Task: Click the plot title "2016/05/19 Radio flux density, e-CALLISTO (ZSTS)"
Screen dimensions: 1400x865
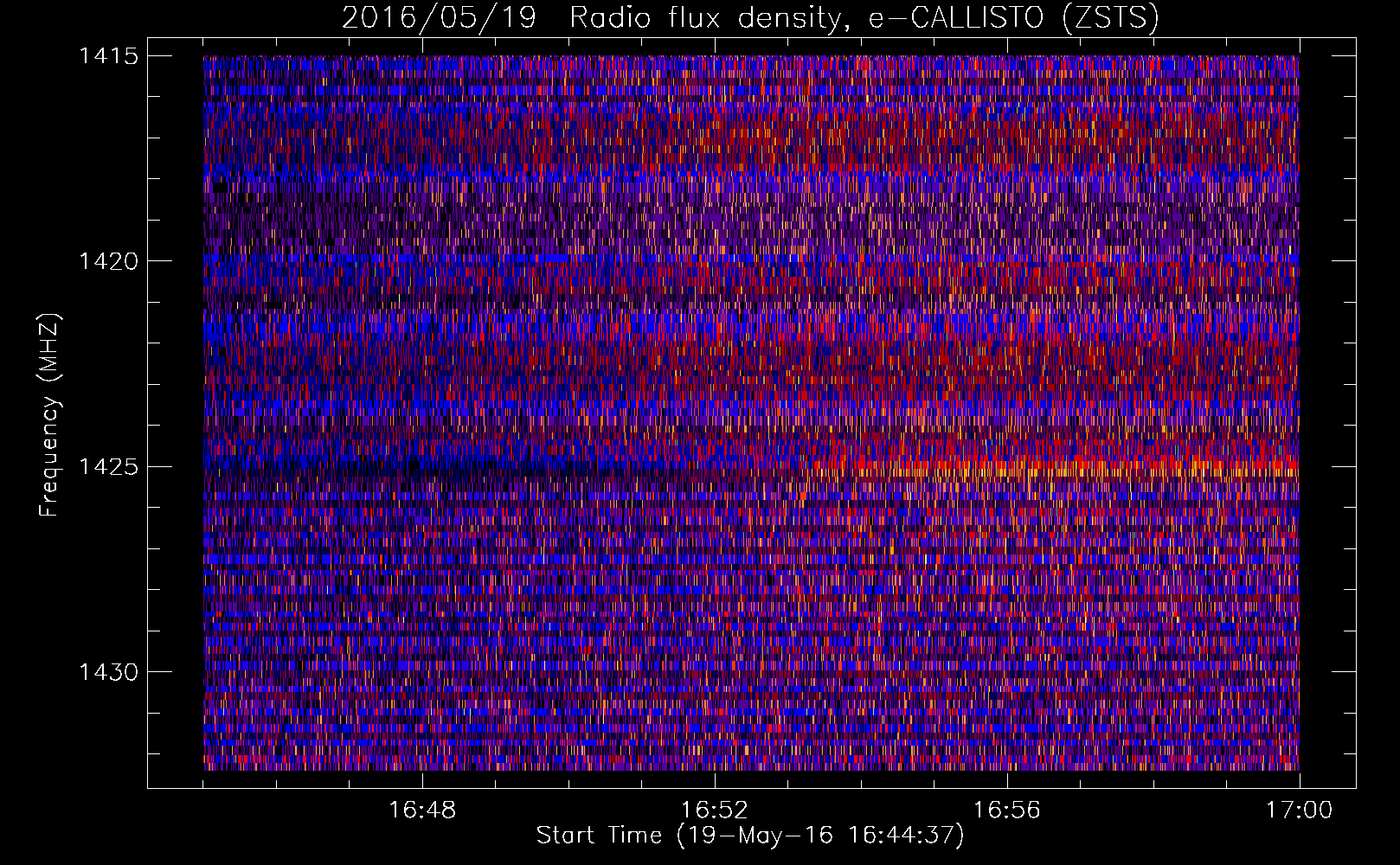Action: pyautogui.click(x=750, y=18)
